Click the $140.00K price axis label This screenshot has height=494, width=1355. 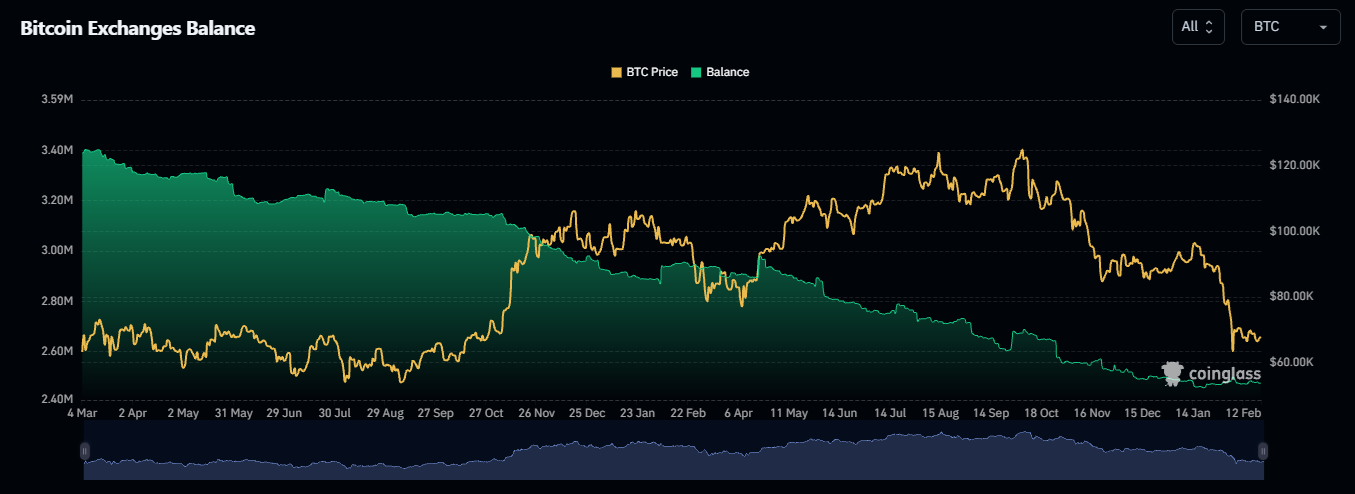coord(1294,100)
